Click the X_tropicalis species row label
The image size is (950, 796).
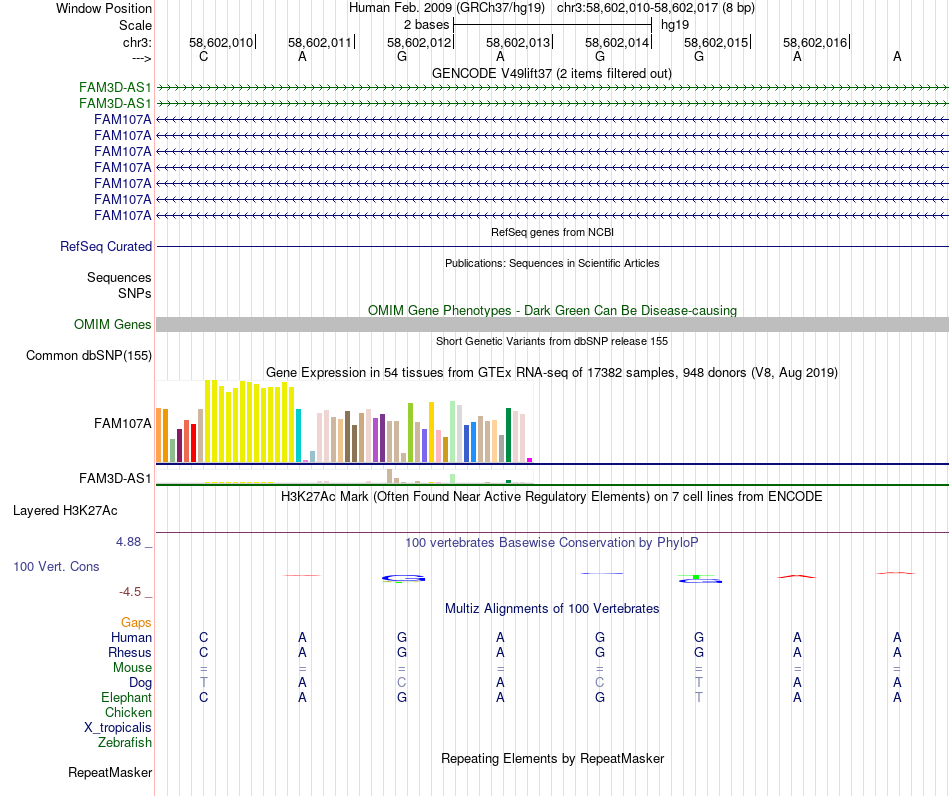[x=118, y=728]
